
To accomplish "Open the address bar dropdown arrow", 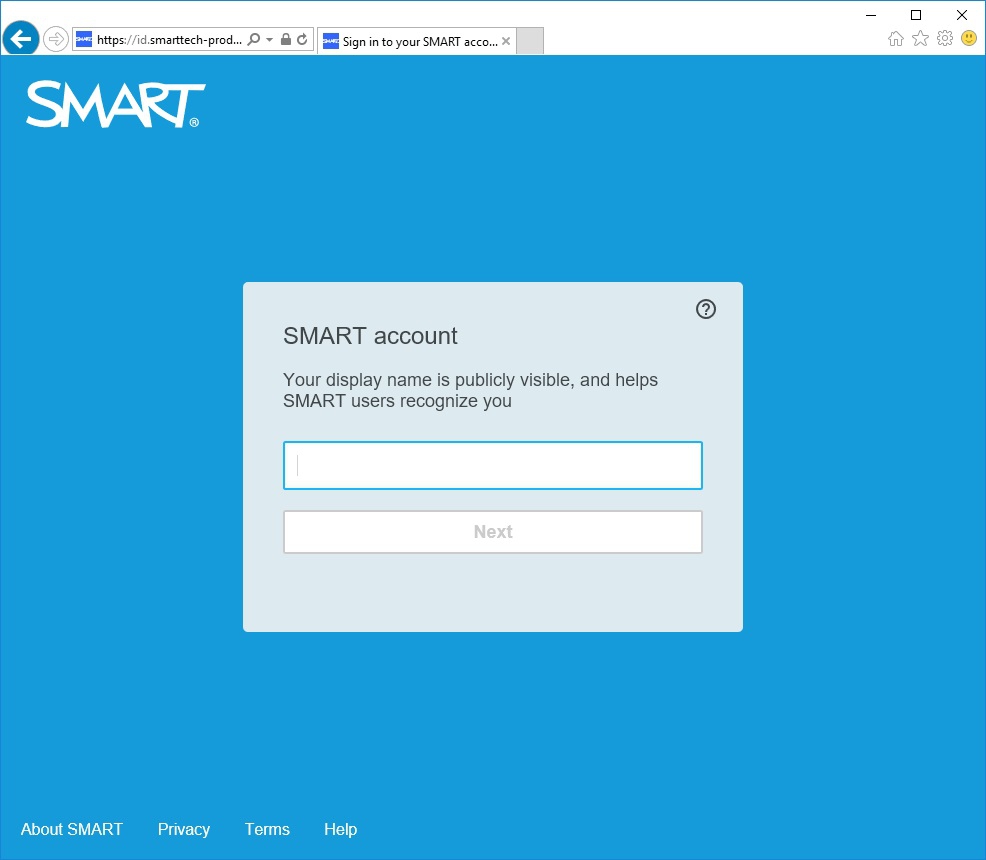I will coord(270,40).
